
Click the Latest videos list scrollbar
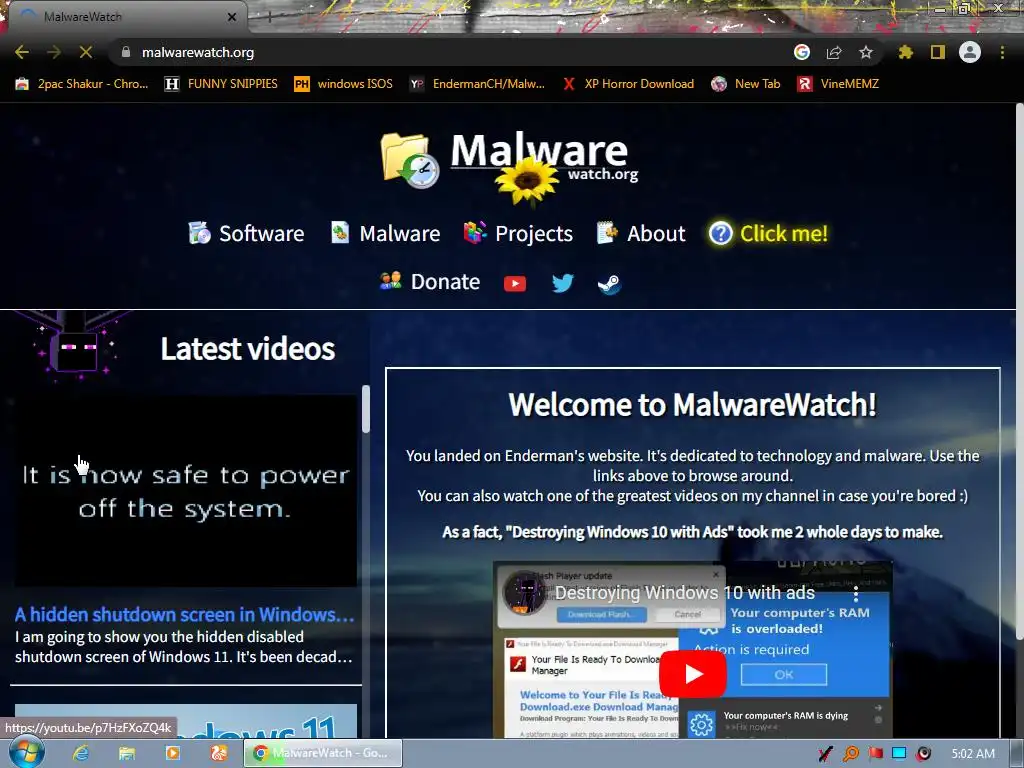[366, 409]
